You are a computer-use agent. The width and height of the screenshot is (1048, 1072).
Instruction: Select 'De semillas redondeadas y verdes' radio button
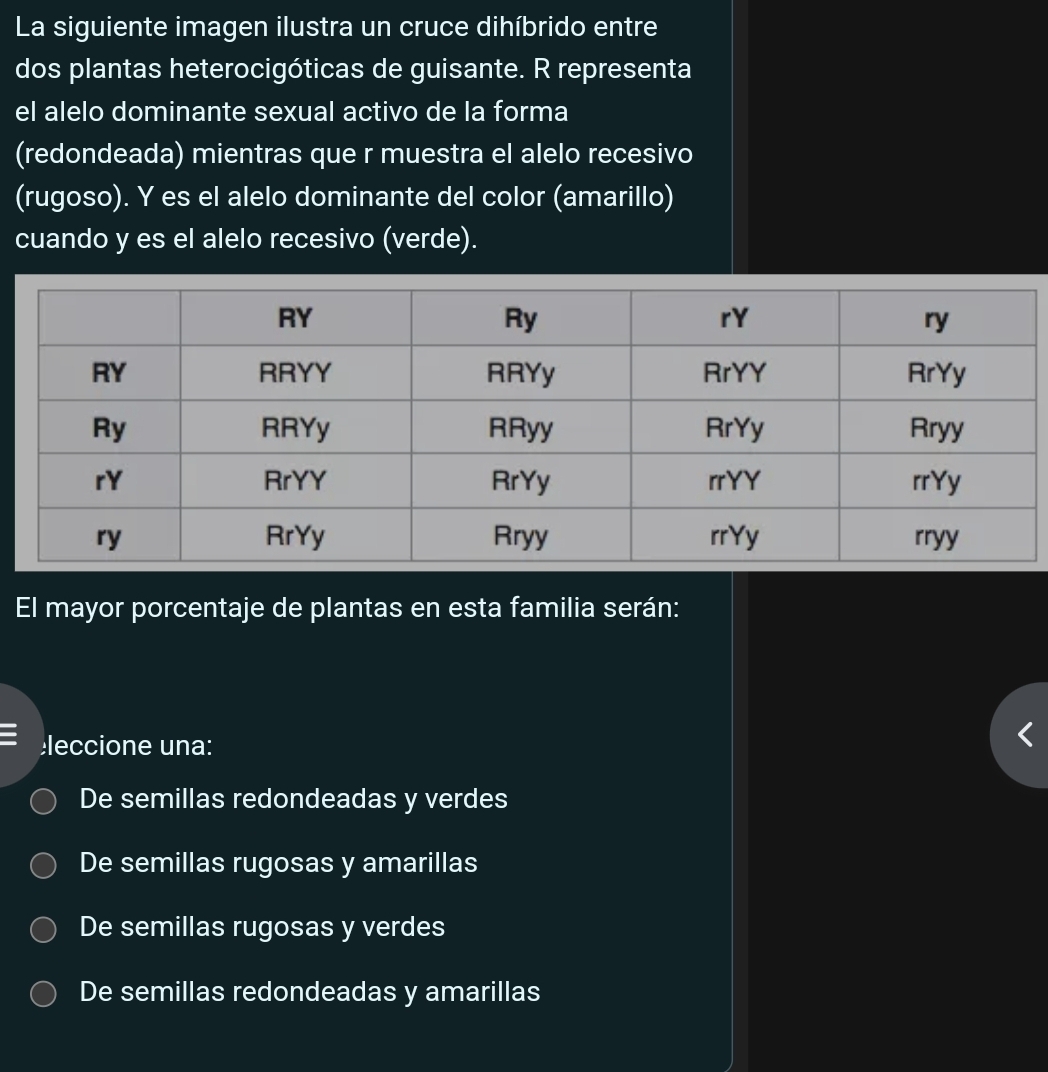pos(43,801)
